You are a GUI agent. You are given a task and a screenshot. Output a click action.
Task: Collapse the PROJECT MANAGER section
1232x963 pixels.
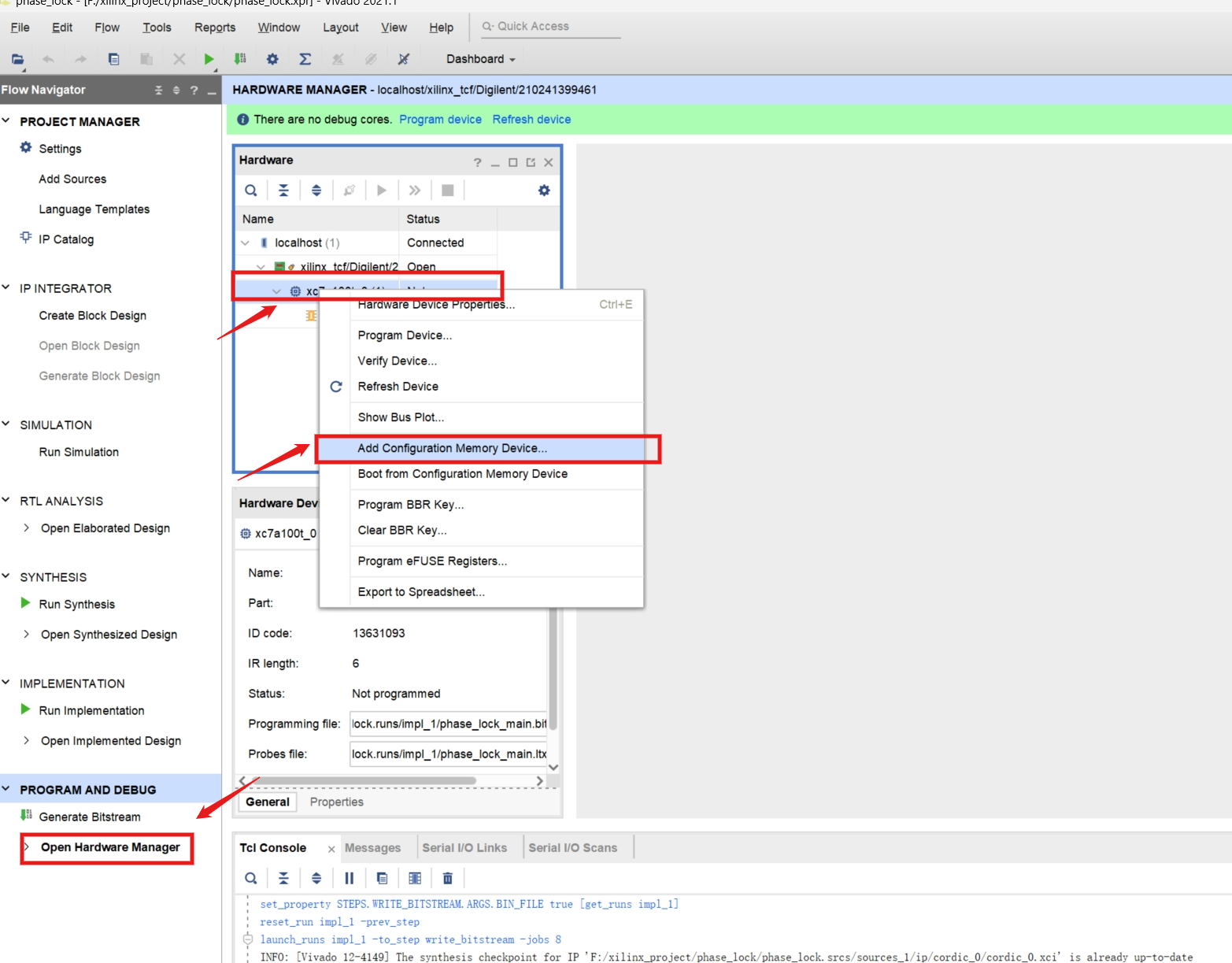coord(6,121)
